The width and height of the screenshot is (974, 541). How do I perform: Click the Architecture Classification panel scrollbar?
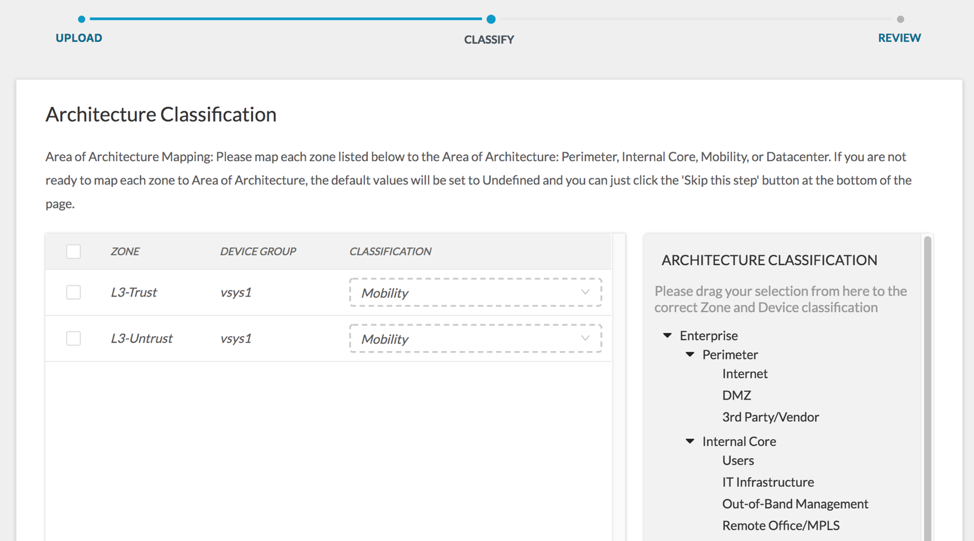click(x=928, y=390)
